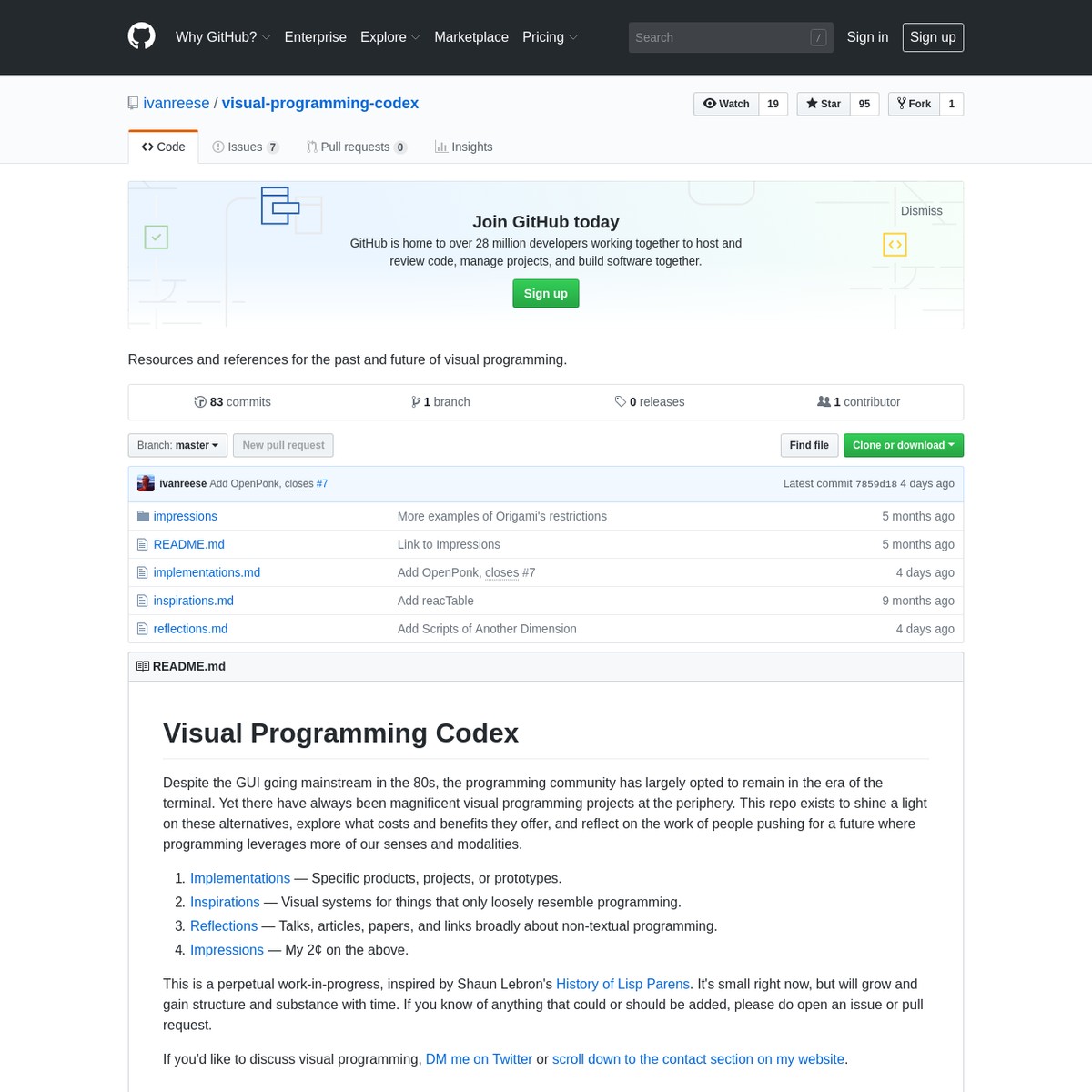
Task: Switch to the Pull requests tab
Action: click(x=357, y=147)
